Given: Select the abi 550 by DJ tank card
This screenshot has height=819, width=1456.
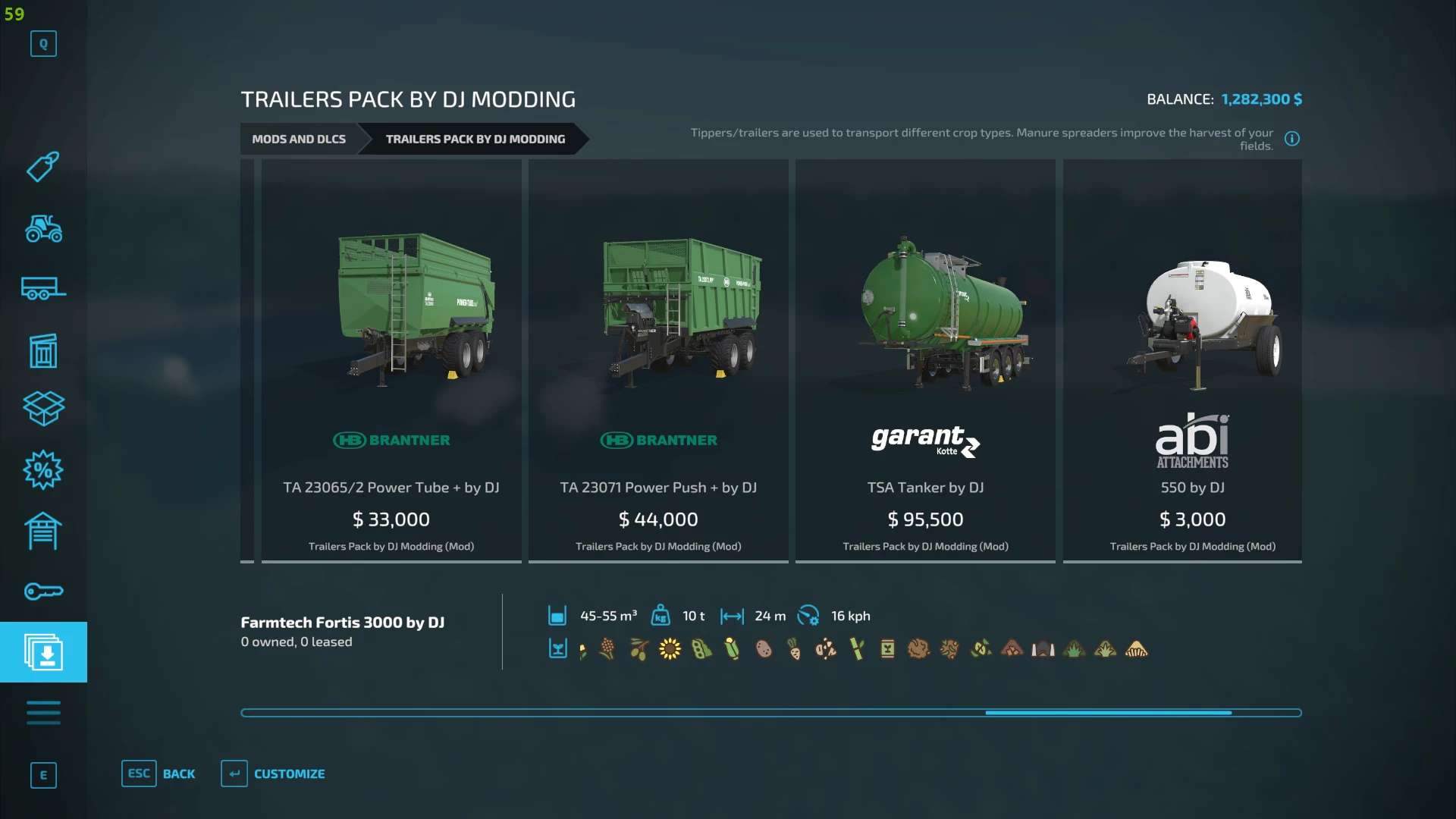Looking at the screenshot, I should (x=1182, y=361).
